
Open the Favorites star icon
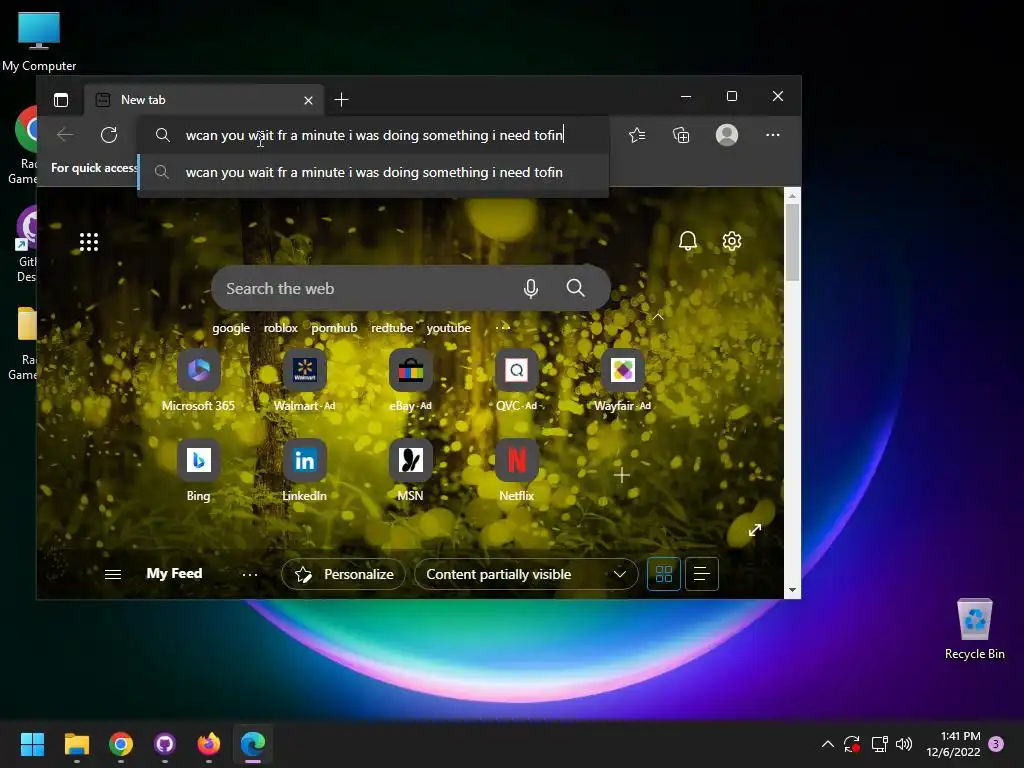click(637, 135)
